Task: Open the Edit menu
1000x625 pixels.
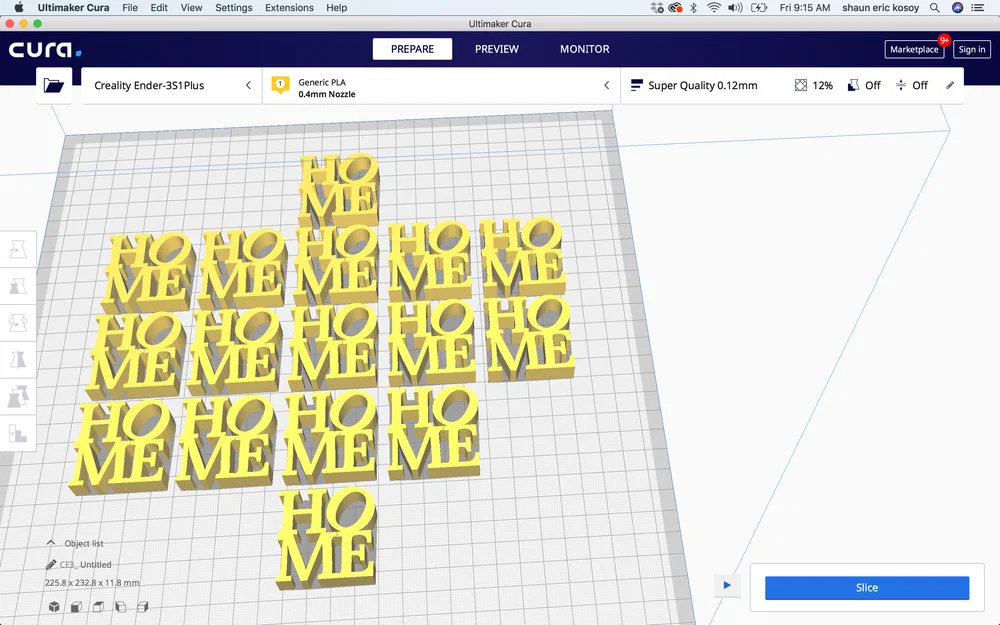Action: click(x=159, y=8)
